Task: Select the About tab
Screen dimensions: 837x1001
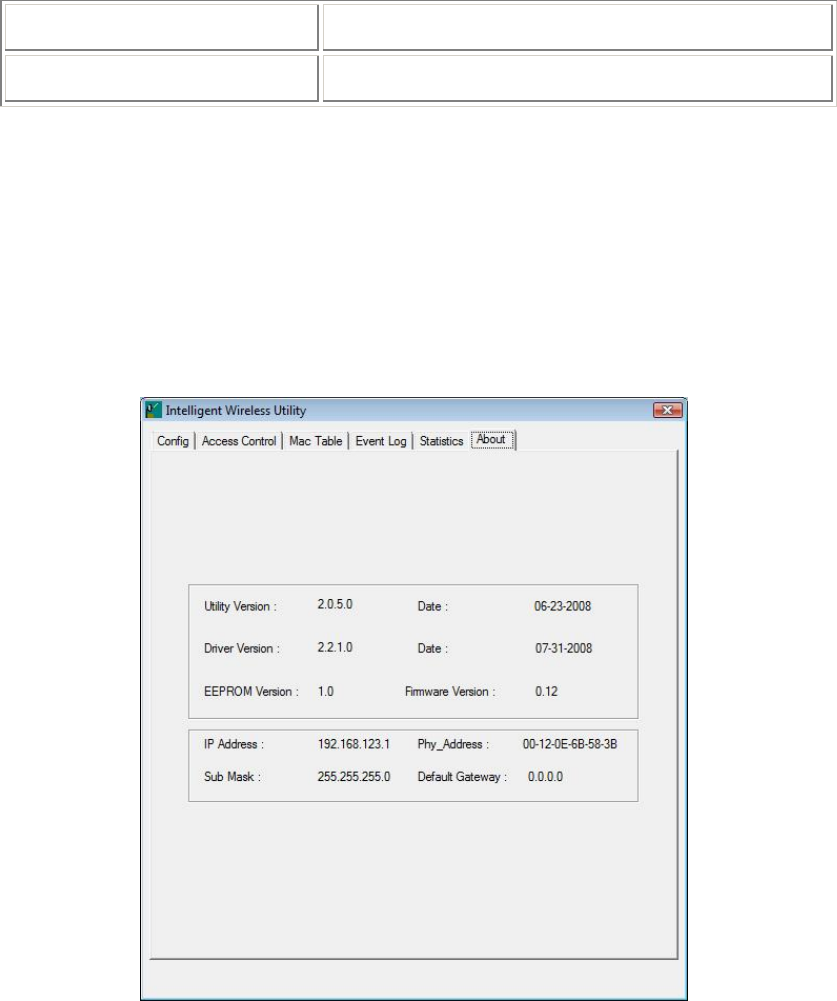Action: point(491,439)
